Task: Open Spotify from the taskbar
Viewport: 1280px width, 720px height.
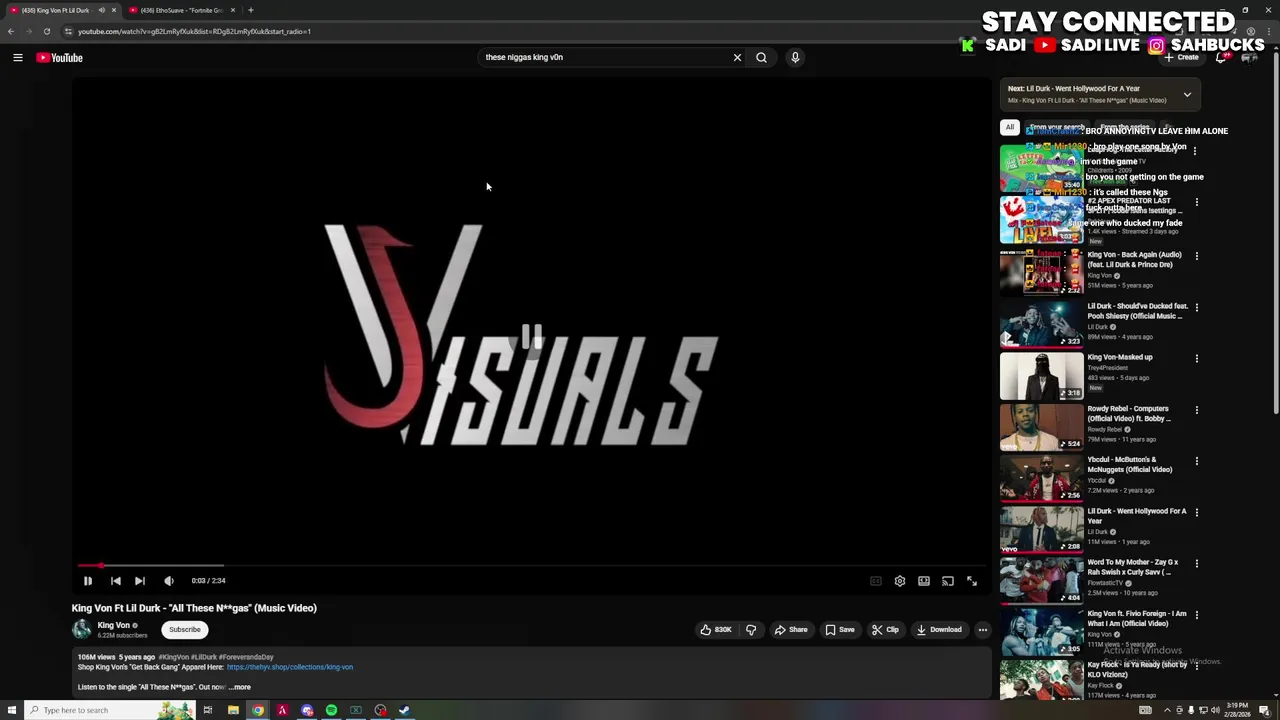Action: tap(331, 710)
